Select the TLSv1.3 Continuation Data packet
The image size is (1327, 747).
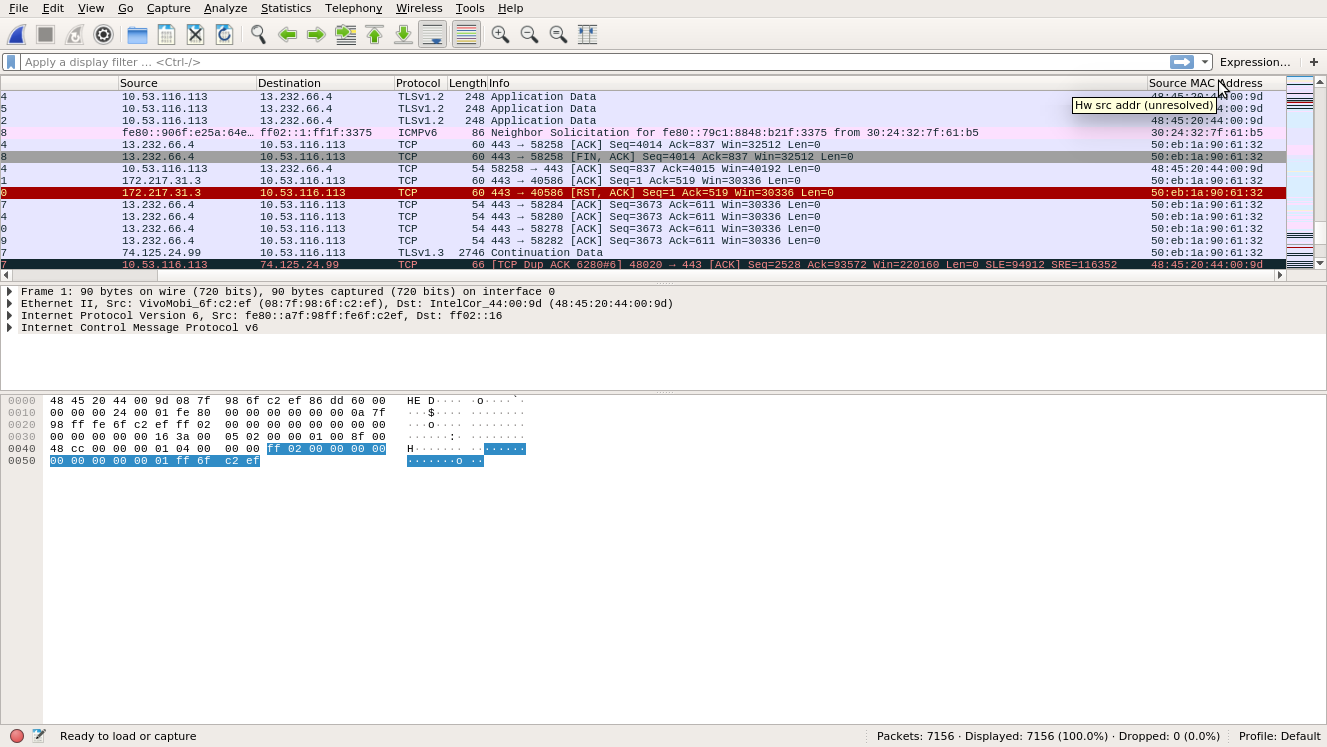[x=643, y=253]
